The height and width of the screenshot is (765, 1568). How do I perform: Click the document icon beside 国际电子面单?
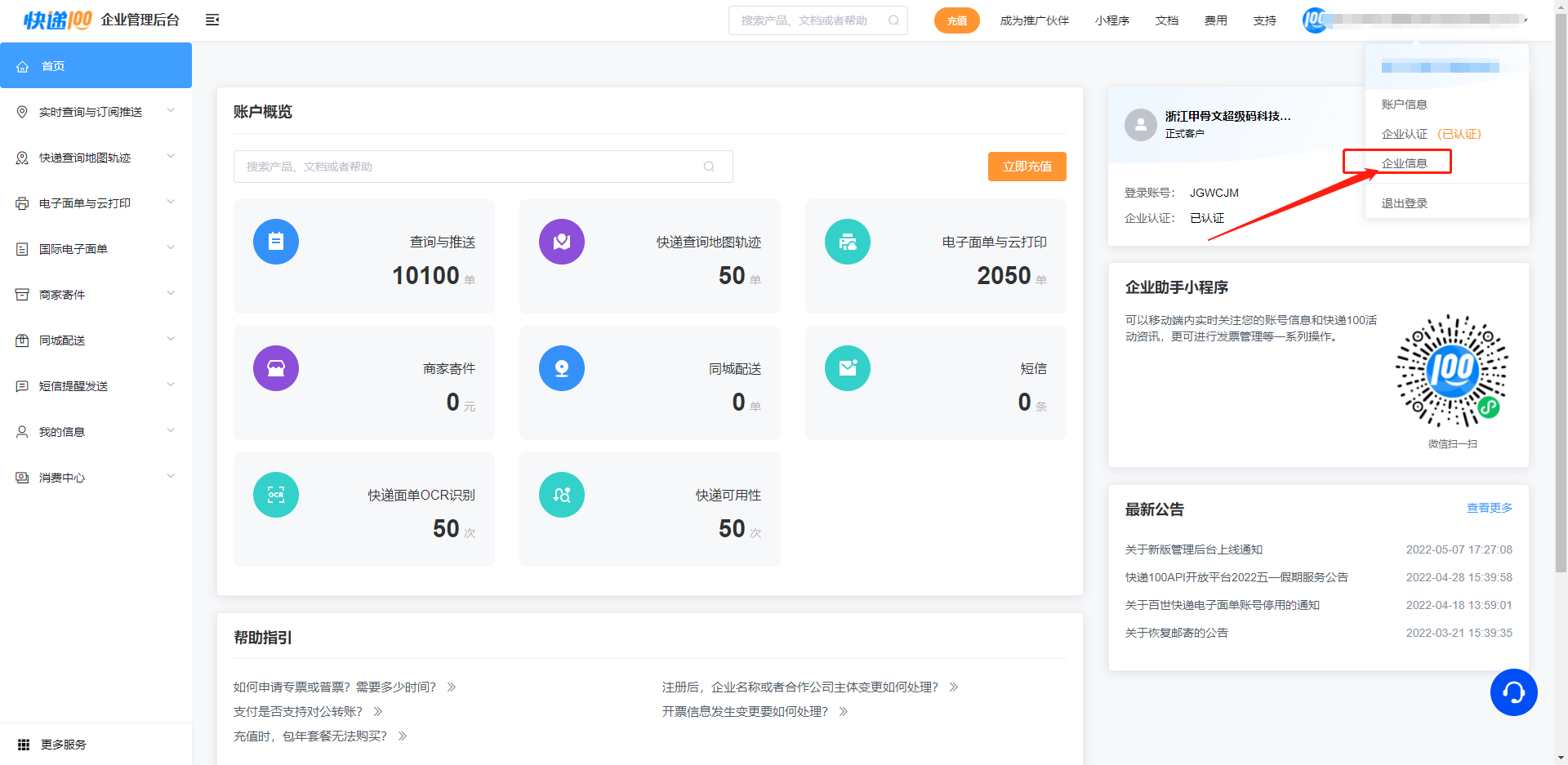pyautogui.click(x=22, y=249)
